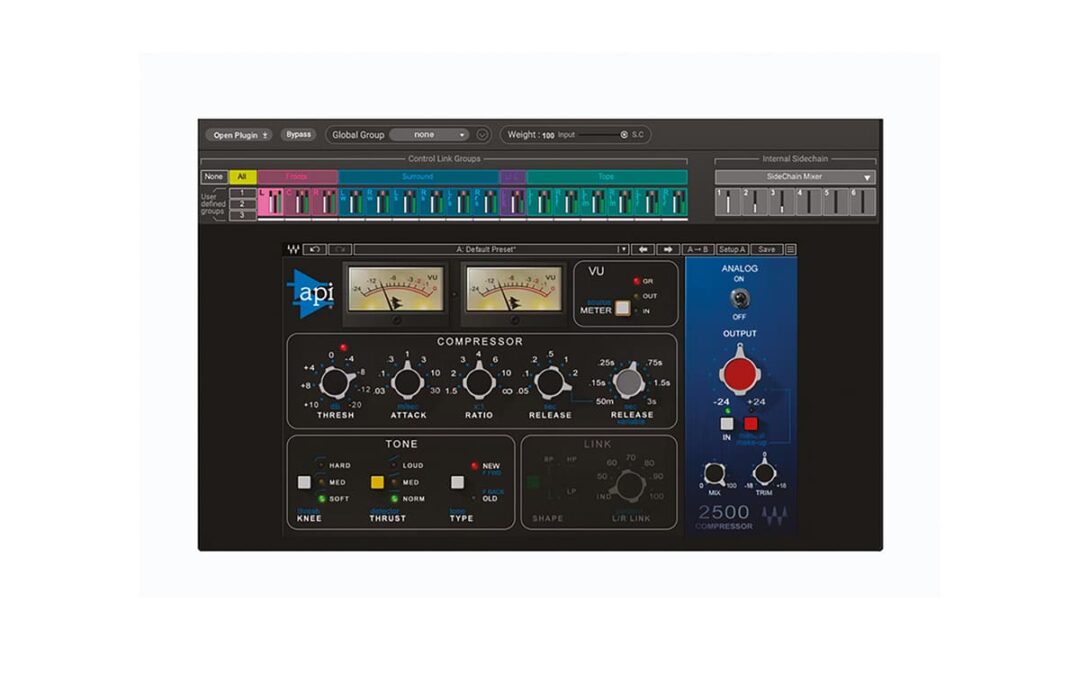The height and width of the screenshot is (675, 1080).
Task: Click the left VU meter calibration screw
Action: (396, 320)
